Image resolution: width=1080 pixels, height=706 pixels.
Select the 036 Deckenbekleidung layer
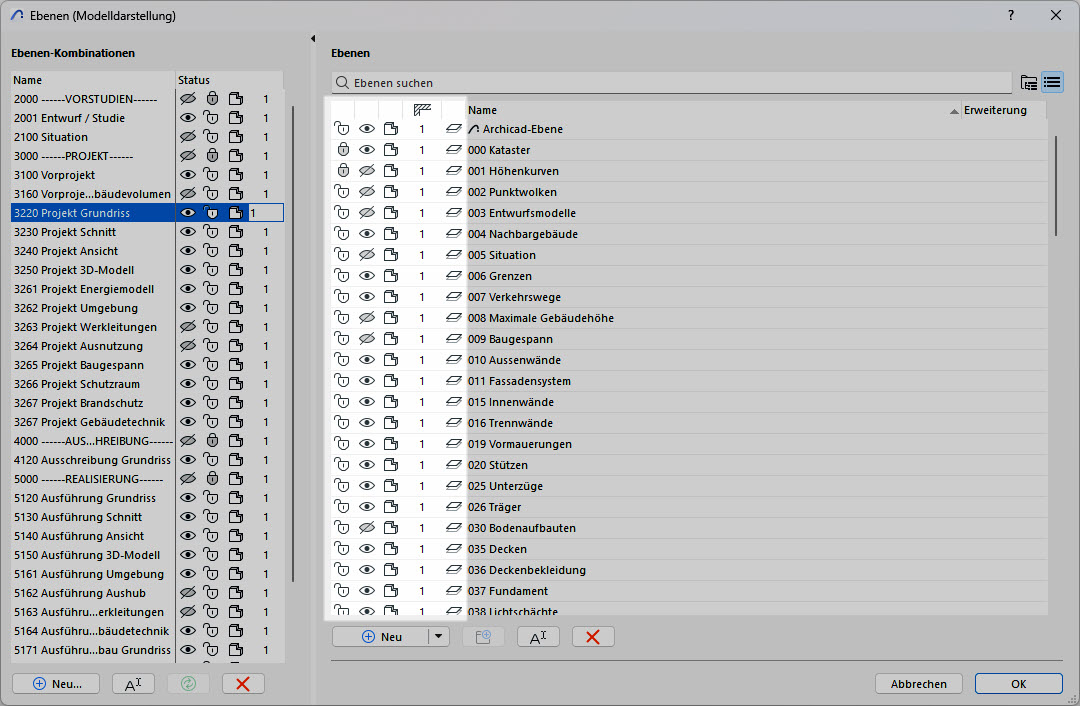pyautogui.click(x=527, y=570)
